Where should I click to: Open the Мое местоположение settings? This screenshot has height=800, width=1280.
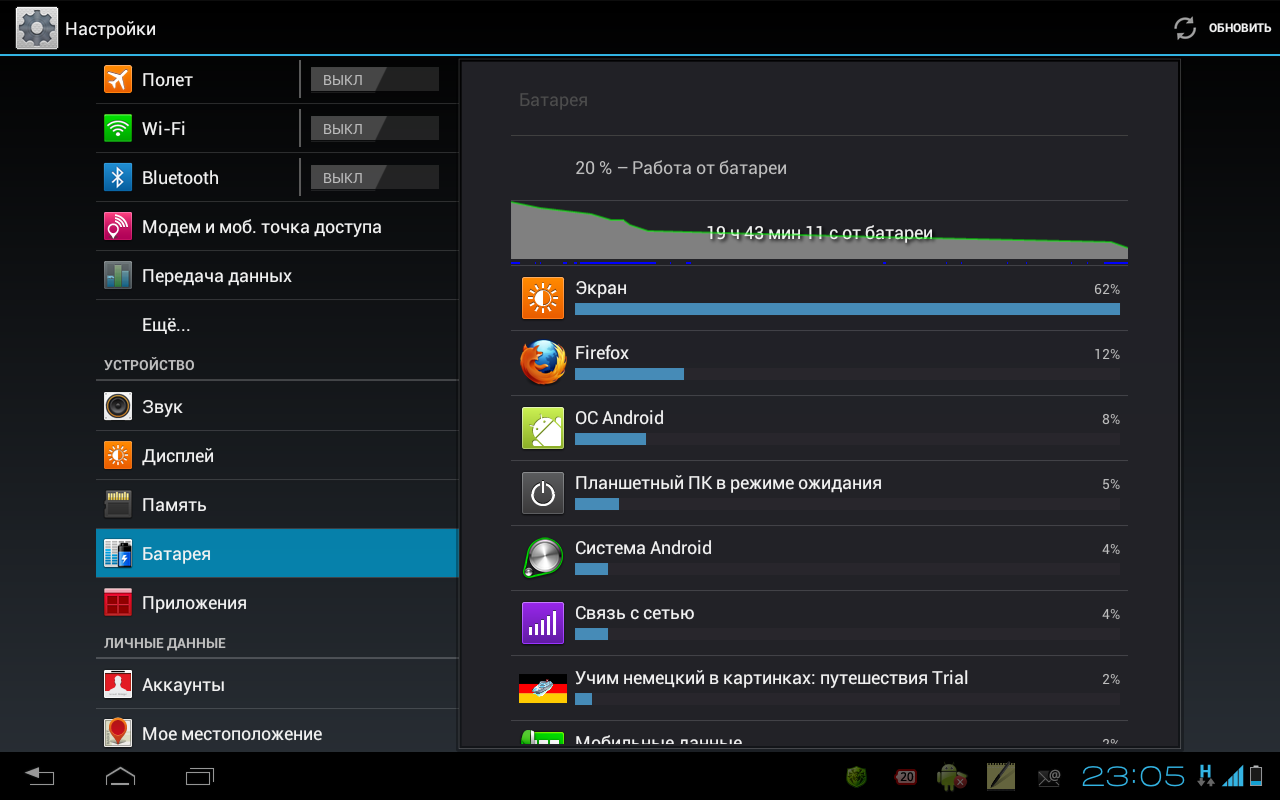click(x=277, y=733)
